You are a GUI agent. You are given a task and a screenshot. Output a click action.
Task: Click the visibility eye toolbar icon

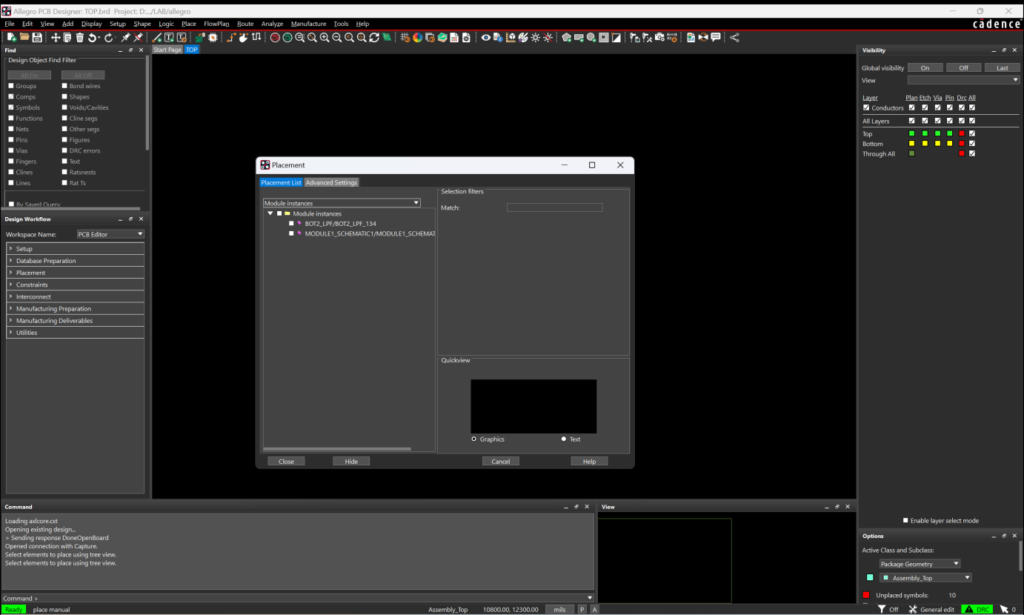click(x=486, y=37)
